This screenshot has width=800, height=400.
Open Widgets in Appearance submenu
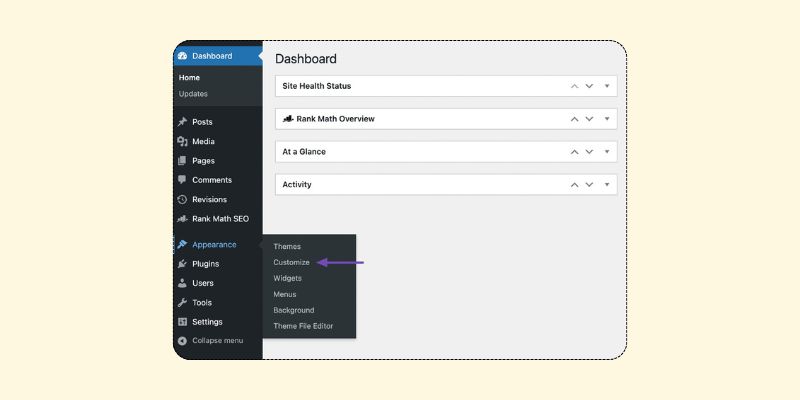[287, 278]
